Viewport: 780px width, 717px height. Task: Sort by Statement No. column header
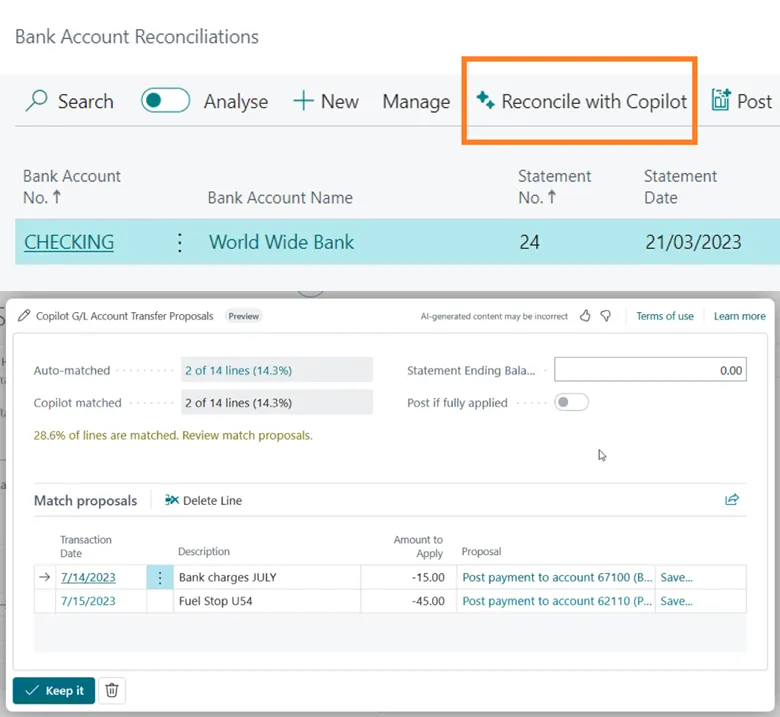click(554, 187)
